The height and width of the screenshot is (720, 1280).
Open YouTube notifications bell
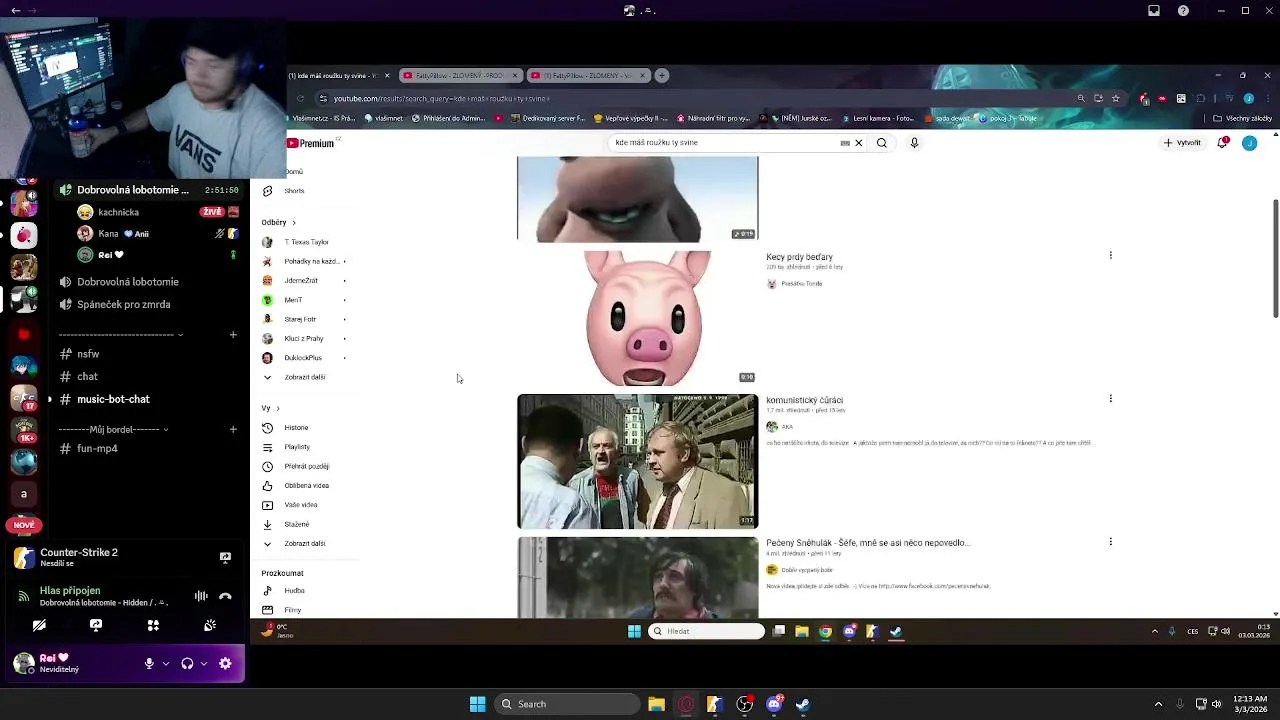click(x=1222, y=143)
